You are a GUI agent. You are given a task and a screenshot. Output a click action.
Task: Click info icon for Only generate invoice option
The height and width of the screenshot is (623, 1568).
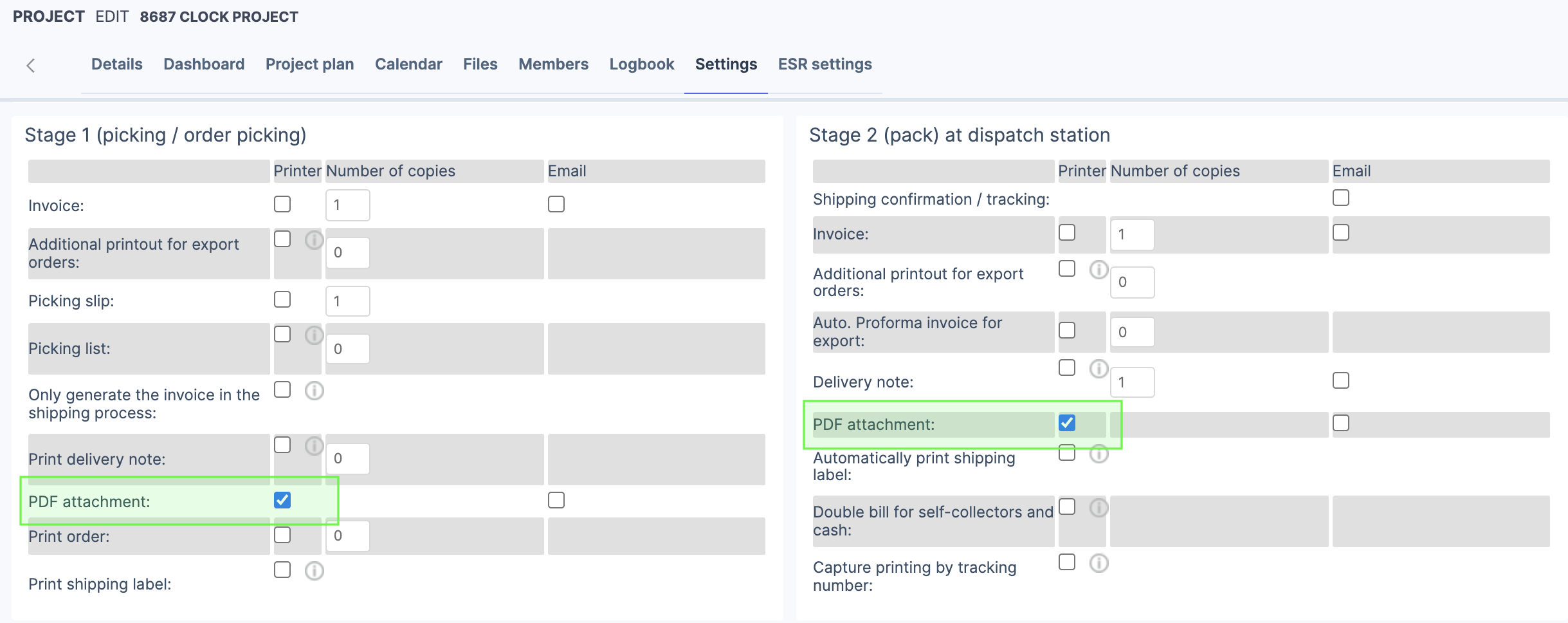coord(314,391)
